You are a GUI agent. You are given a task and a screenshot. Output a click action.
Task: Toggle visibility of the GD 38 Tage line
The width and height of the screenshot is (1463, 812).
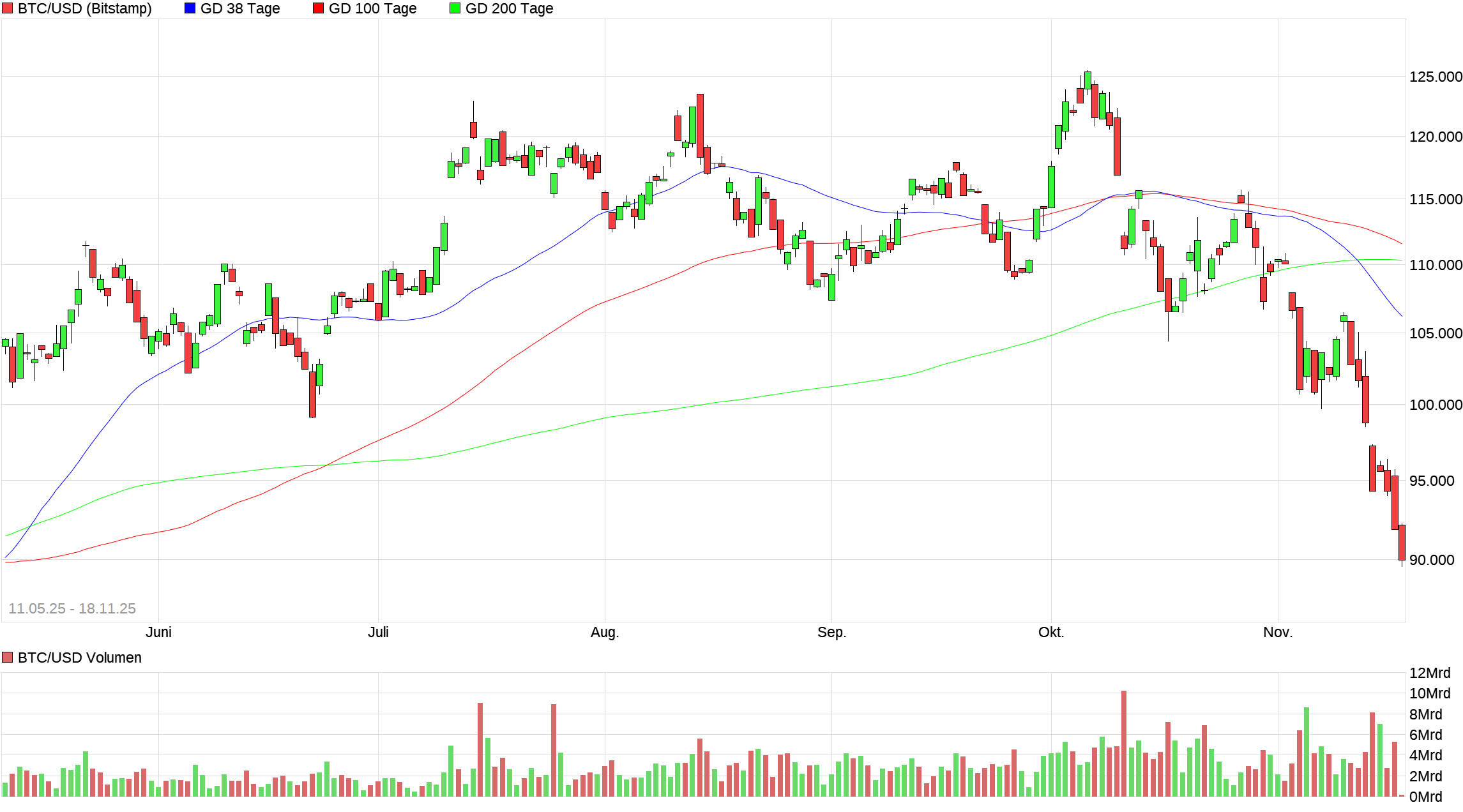point(189,8)
